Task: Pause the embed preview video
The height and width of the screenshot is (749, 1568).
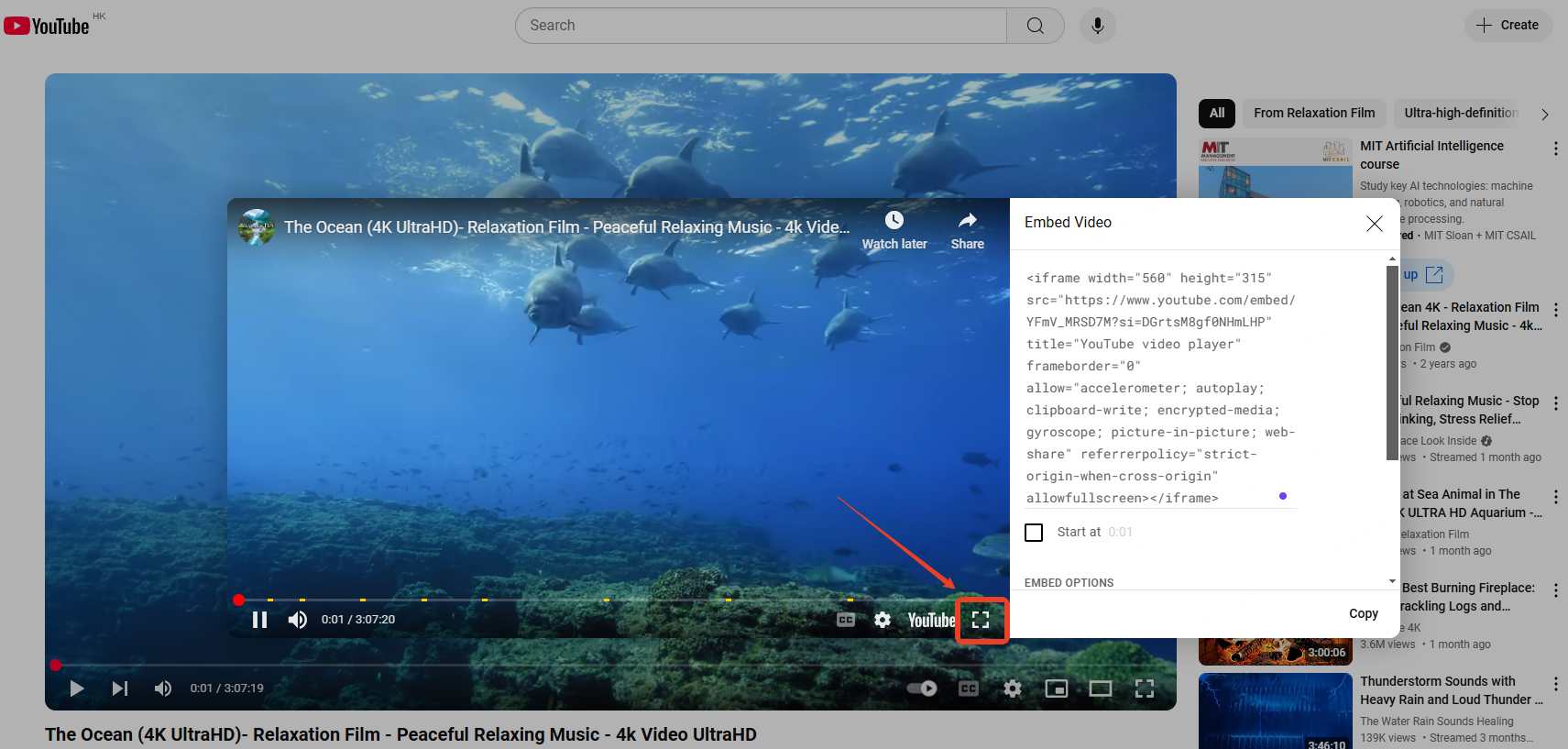Action: coord(259,620)
